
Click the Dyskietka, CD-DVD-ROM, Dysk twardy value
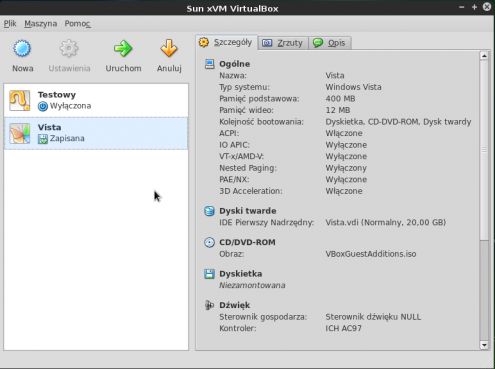click(398, 122)
